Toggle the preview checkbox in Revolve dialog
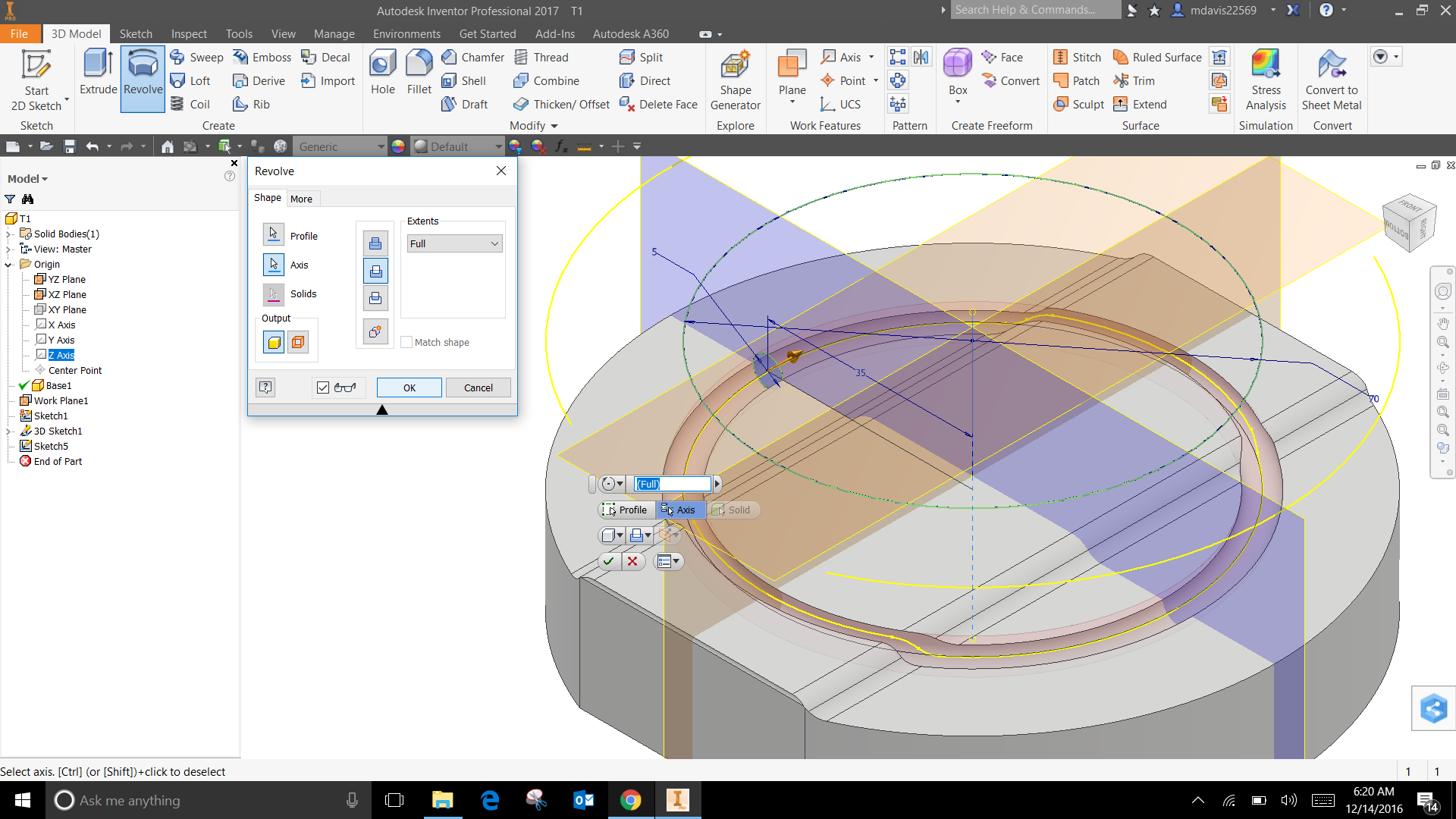Screen dimensions: 1456x819 pyautogui.click(x=323, y=387)
